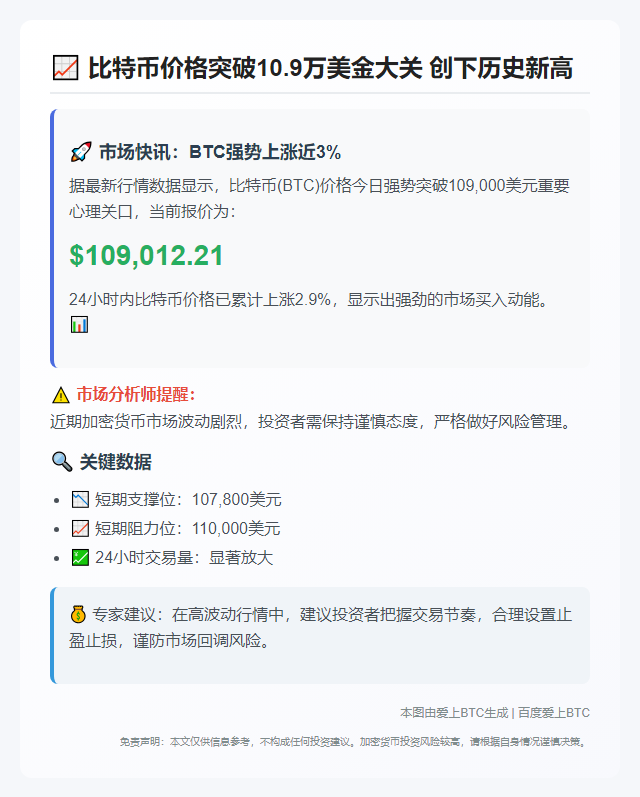Click the 短期阻力位：110,000美元 list item
This screenshot has height=797, width=640.
tap(188, 529)
